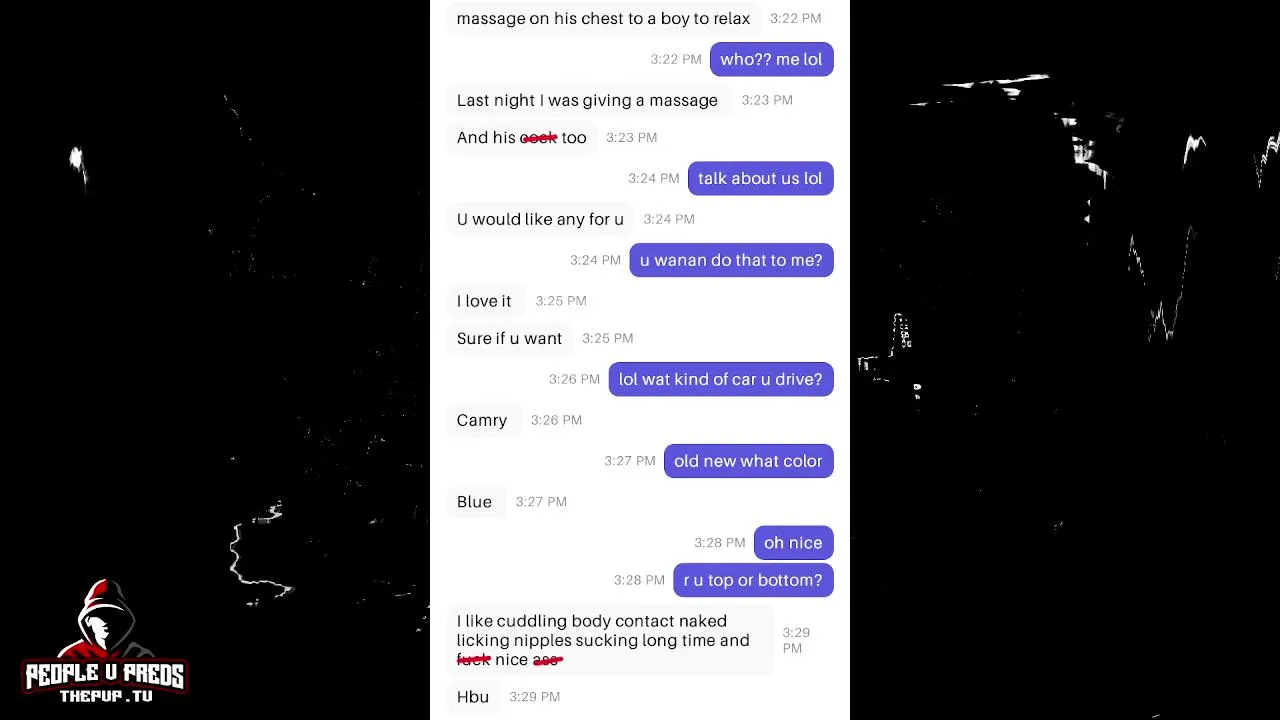
Task: Click the 'I love it' message
Action: coord(484,301)
